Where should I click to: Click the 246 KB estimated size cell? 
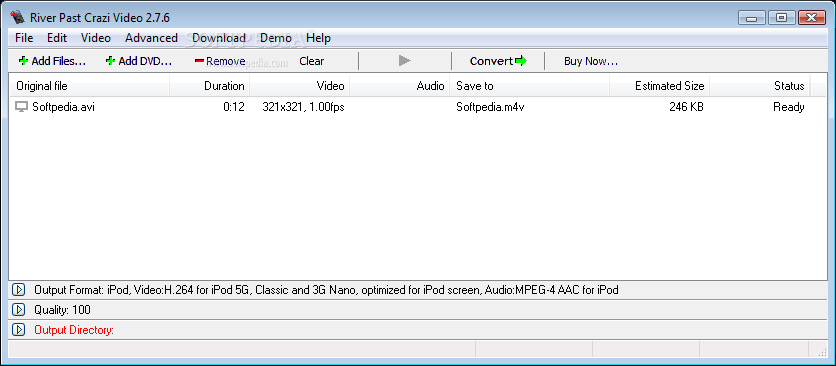point(686,107)
